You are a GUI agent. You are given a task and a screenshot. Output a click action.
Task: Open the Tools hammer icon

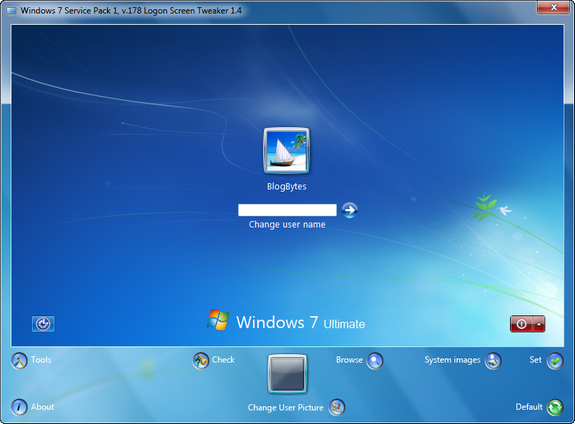[x=19, y=361]
